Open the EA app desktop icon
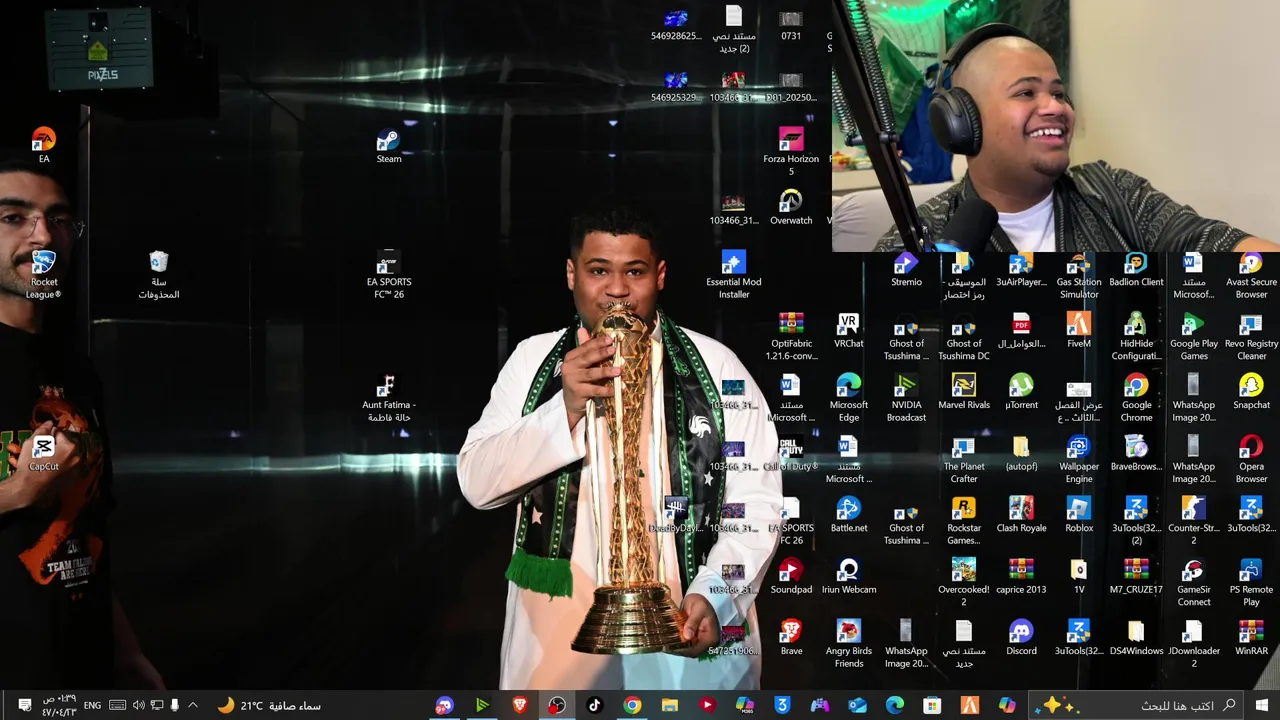 (x=44, y=145)
